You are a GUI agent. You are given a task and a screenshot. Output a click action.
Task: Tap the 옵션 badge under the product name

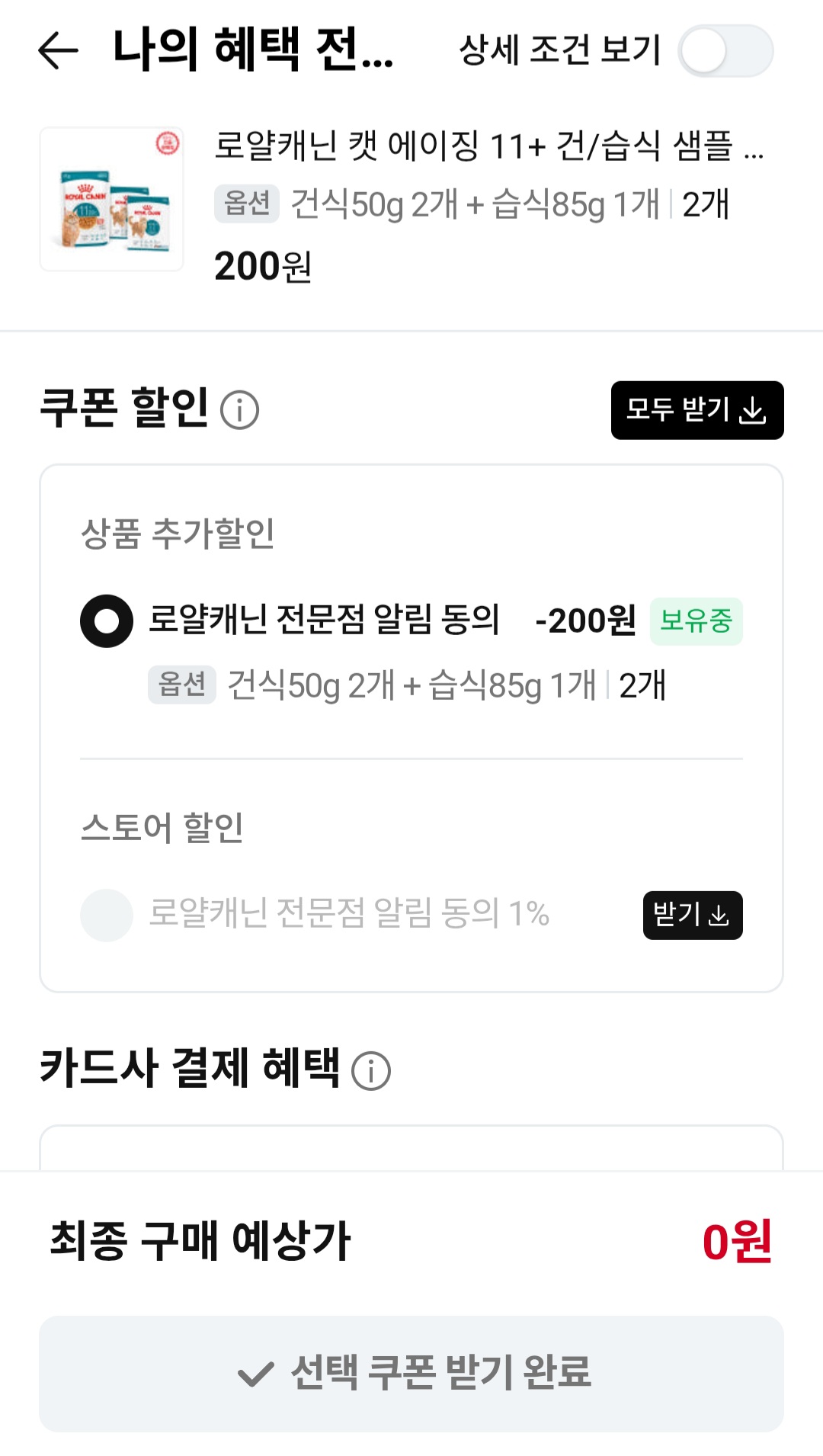click(x=246, y=204)
